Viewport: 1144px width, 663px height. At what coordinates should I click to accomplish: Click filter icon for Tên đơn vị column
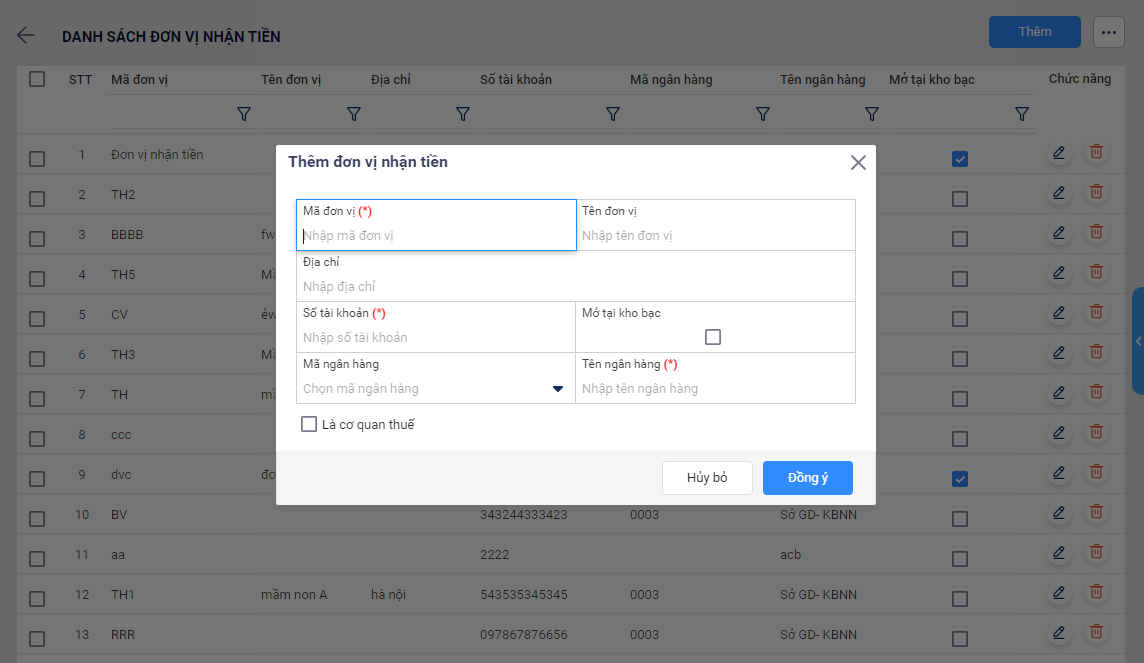pyautogui.click(x=354, y=115)
